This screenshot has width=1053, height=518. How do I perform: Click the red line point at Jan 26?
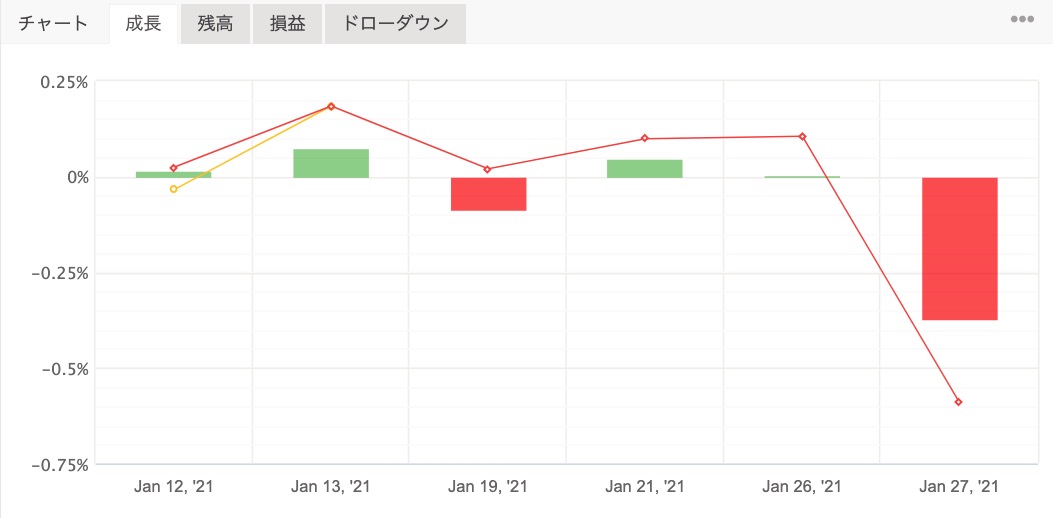point(802,136)
